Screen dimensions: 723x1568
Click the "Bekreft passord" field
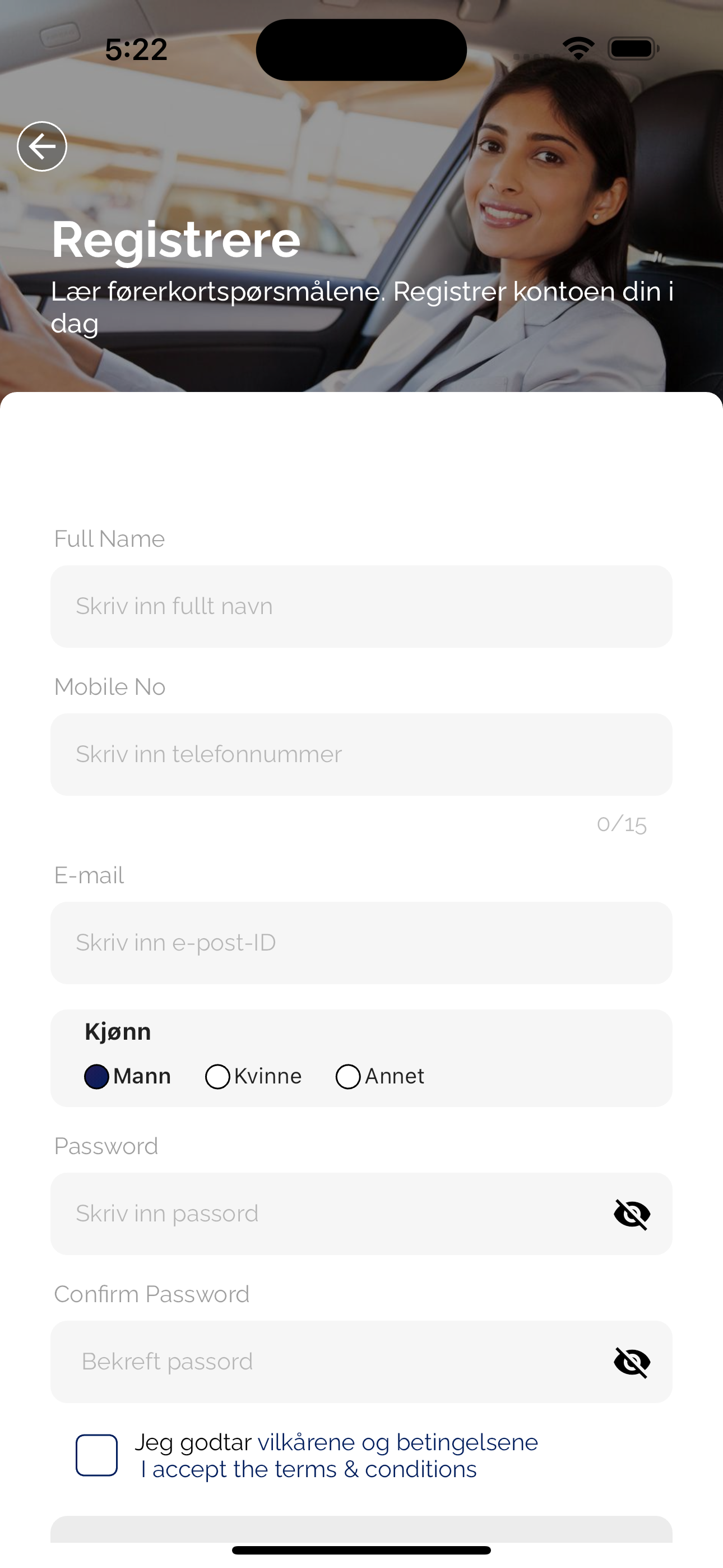[328, 1362]
